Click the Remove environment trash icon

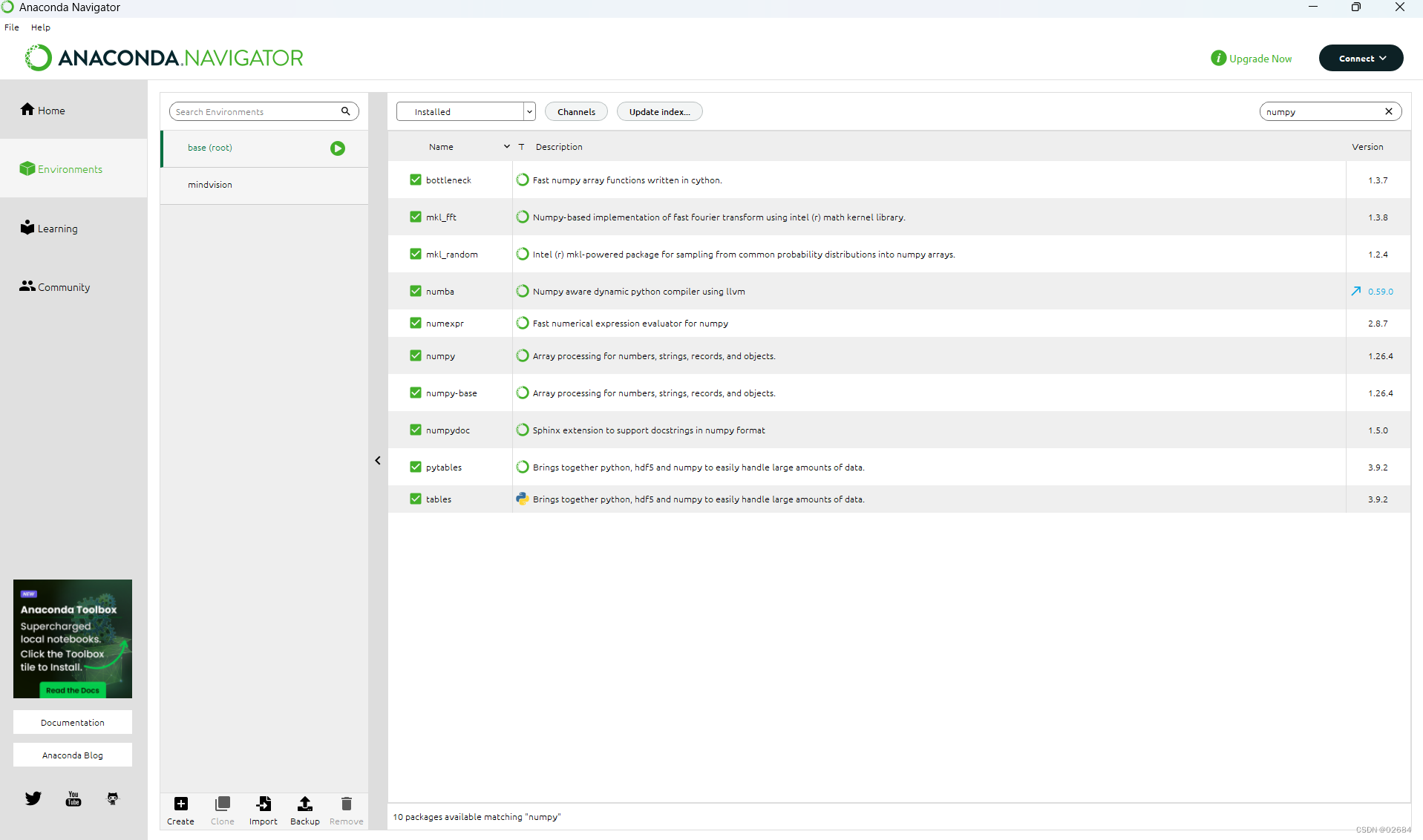pos(347,804)
